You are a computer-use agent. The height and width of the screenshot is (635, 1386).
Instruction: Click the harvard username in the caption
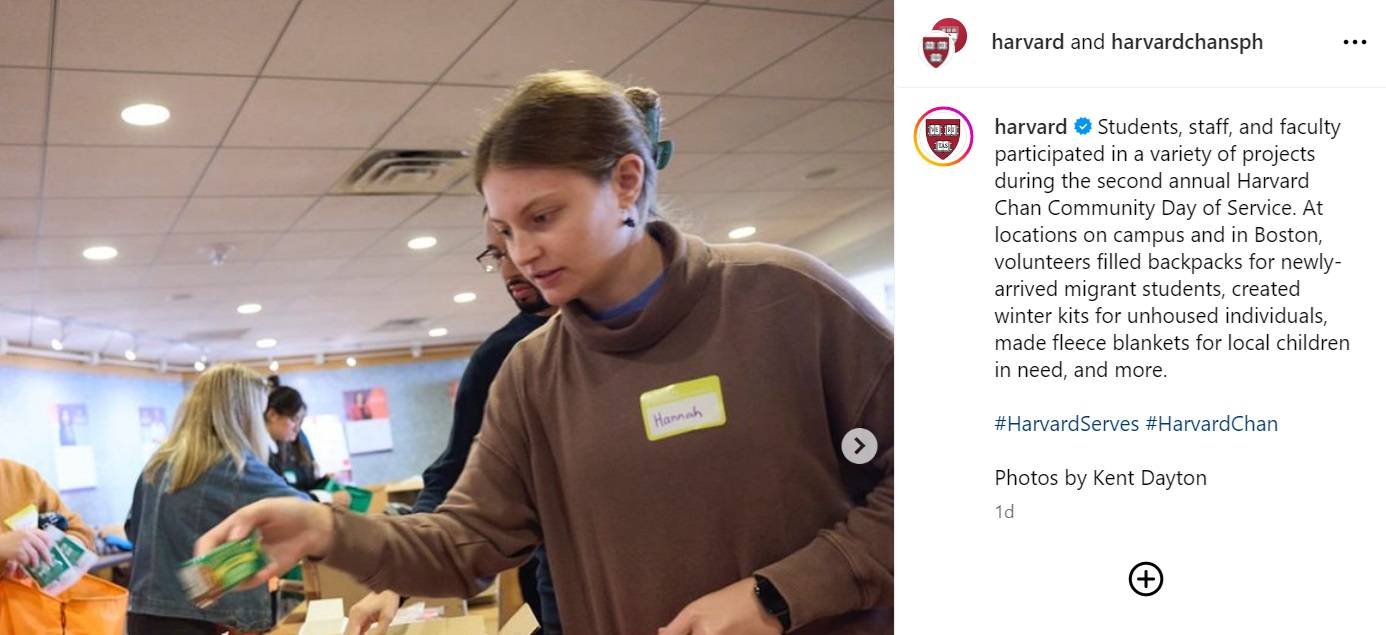tap(1030, 127)
